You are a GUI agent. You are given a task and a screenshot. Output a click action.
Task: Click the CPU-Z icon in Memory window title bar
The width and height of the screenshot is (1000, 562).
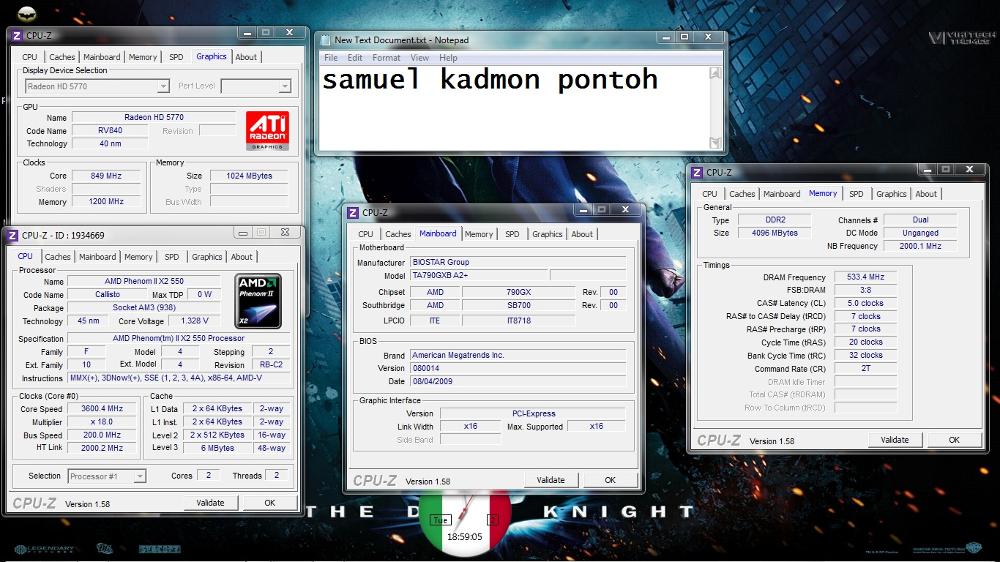tap(697, 172)
